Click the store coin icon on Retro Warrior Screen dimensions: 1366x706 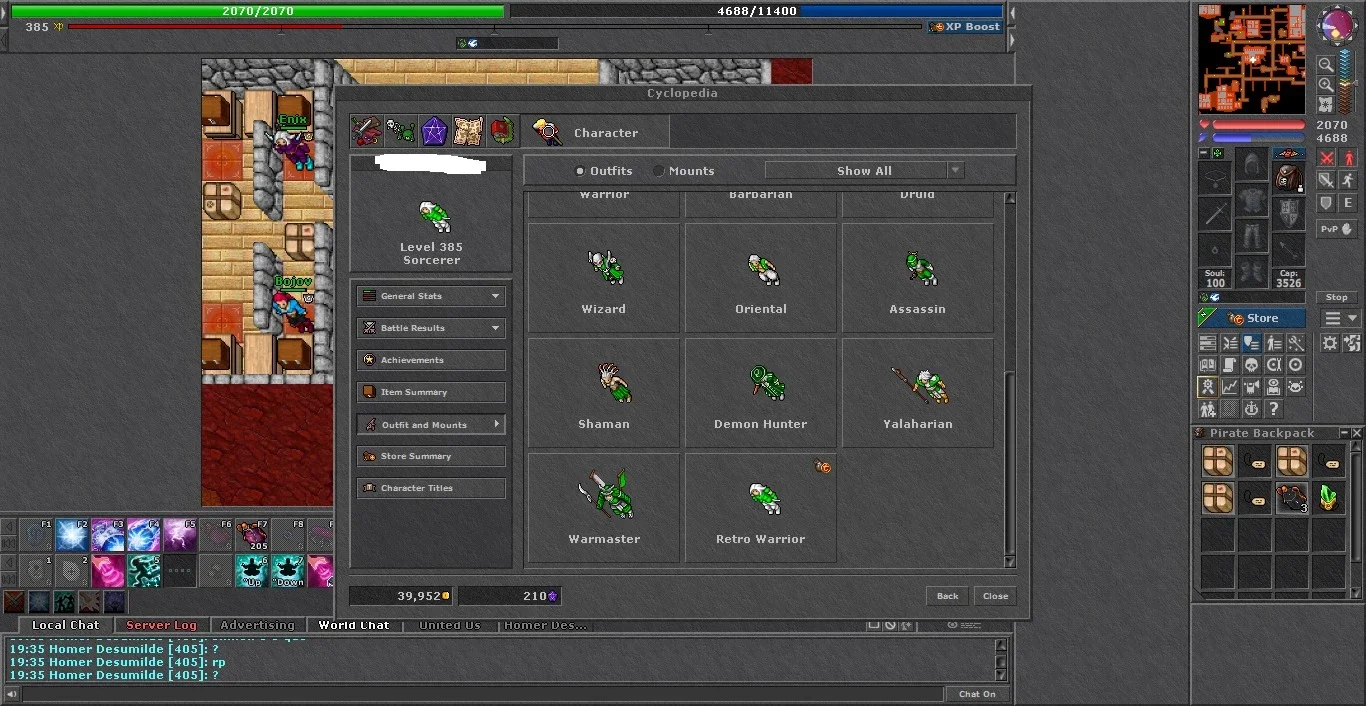click(x=823, y=467)
